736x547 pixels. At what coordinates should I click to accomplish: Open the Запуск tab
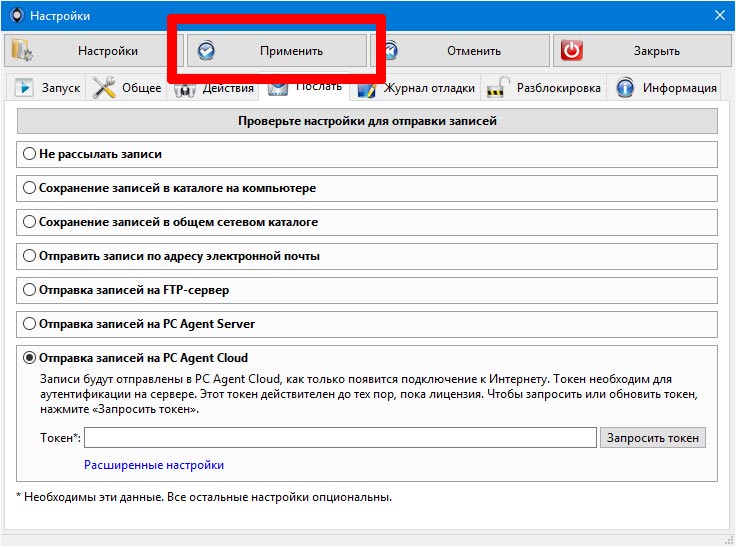[48, 88]
